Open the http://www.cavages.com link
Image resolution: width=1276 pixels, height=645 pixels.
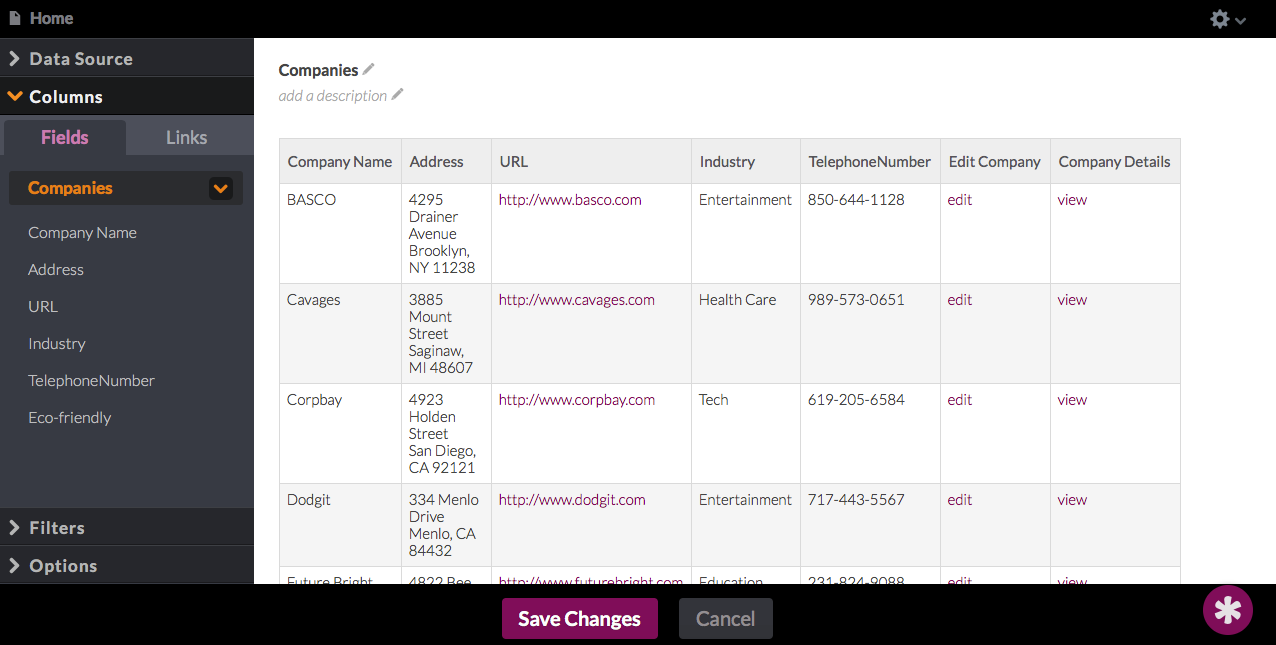click(577, 299)
